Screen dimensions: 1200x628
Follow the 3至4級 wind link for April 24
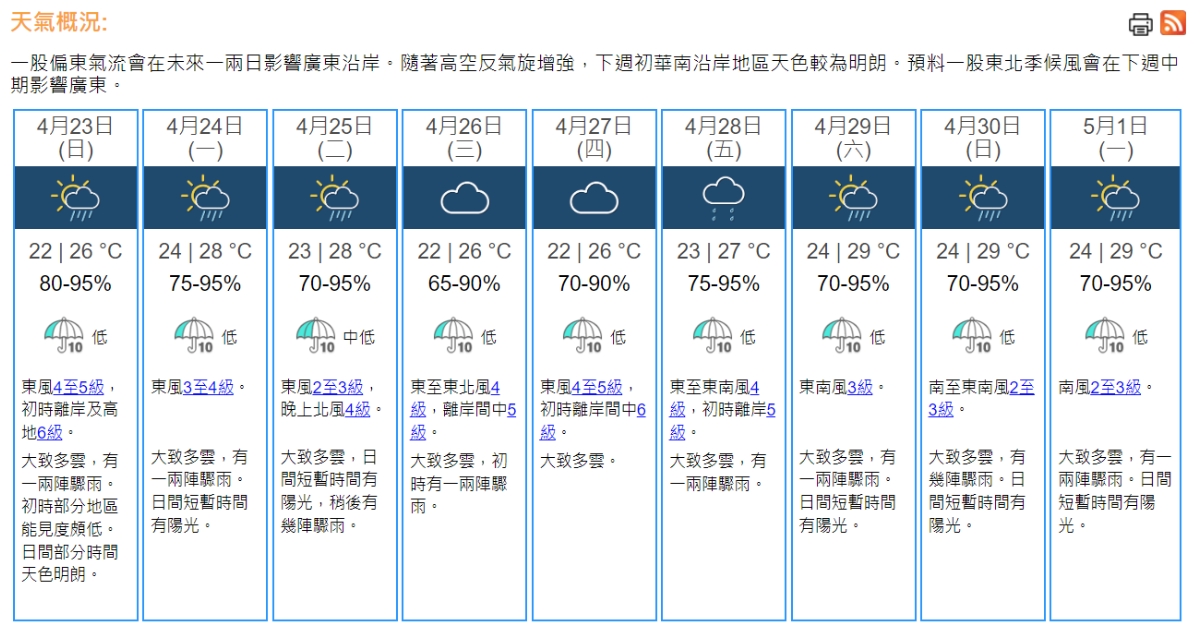(x=208, y=387)
